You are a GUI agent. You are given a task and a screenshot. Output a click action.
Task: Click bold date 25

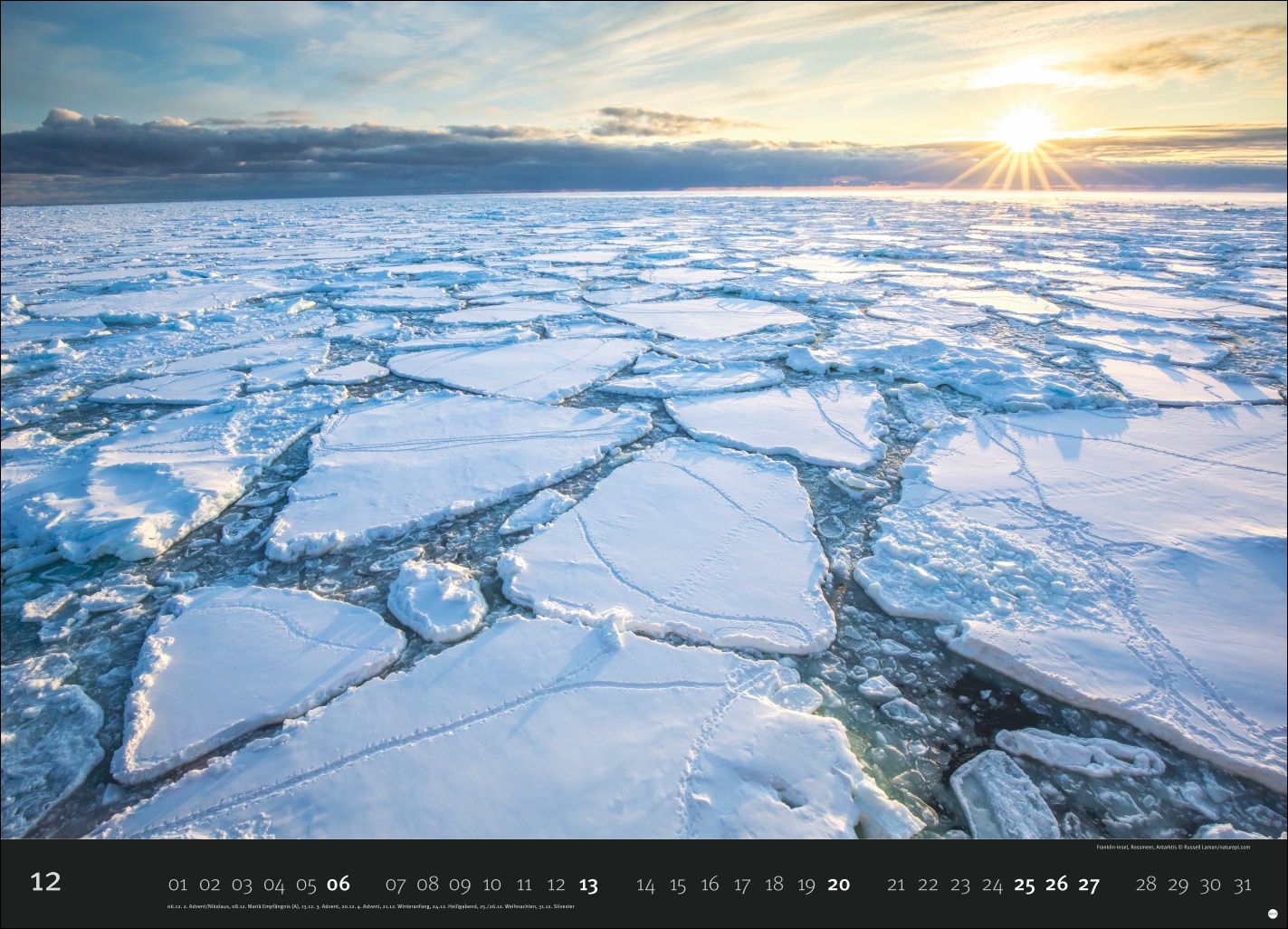pyautogui.click(x=1024, y=885)
